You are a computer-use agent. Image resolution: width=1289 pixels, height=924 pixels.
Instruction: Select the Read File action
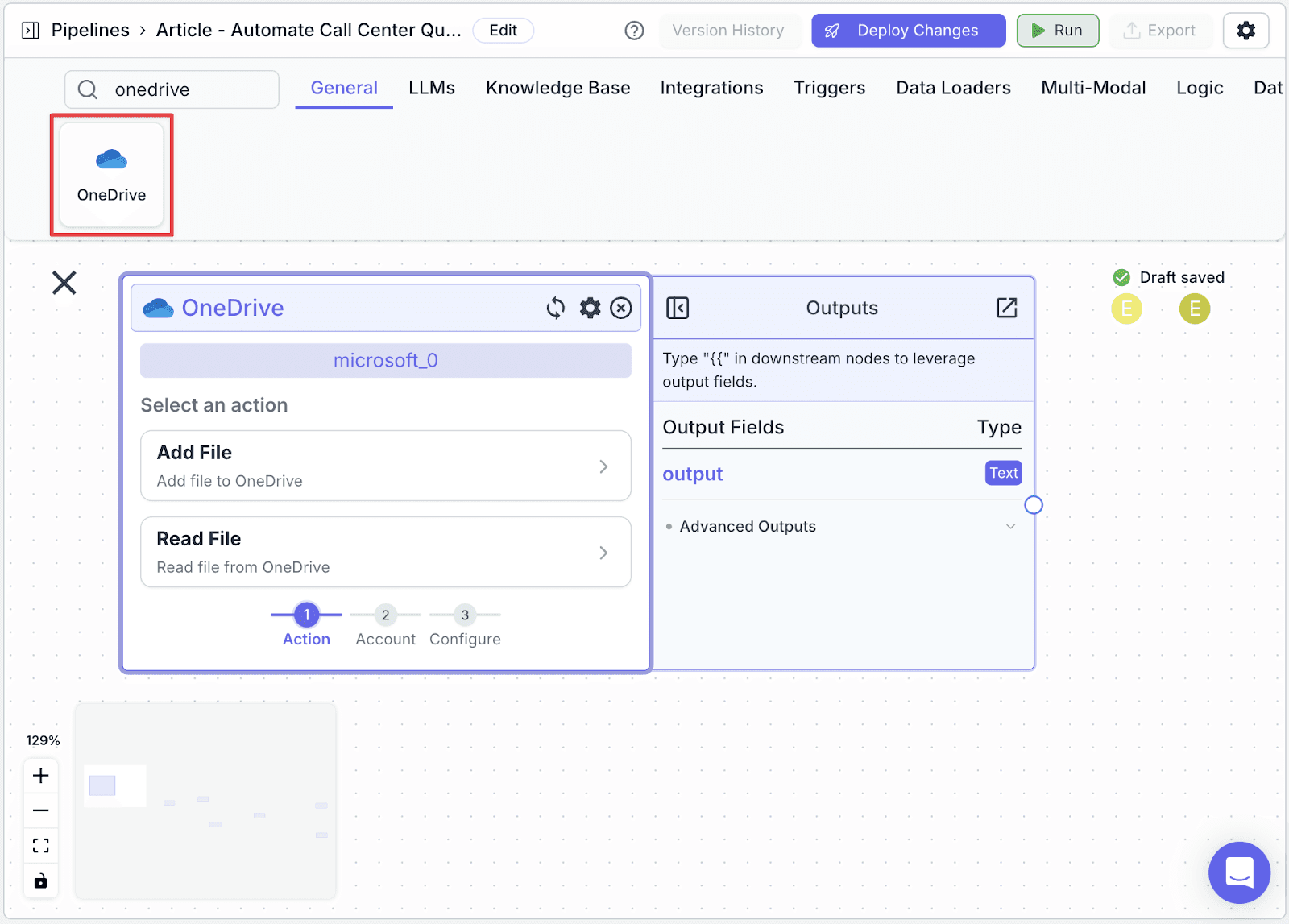[386, 552]
